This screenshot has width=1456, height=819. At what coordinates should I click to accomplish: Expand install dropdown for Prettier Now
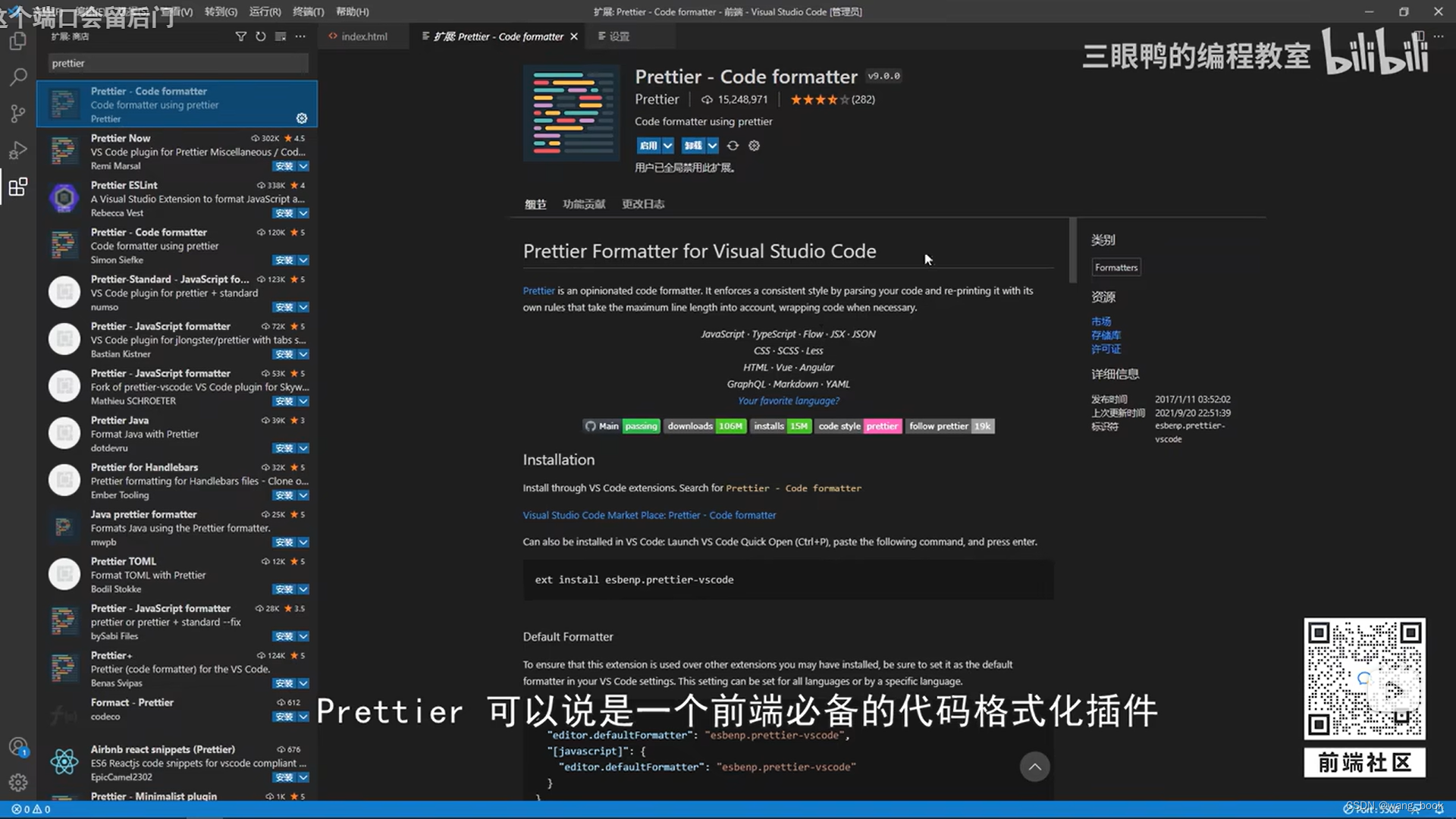(x=303, y=166)
